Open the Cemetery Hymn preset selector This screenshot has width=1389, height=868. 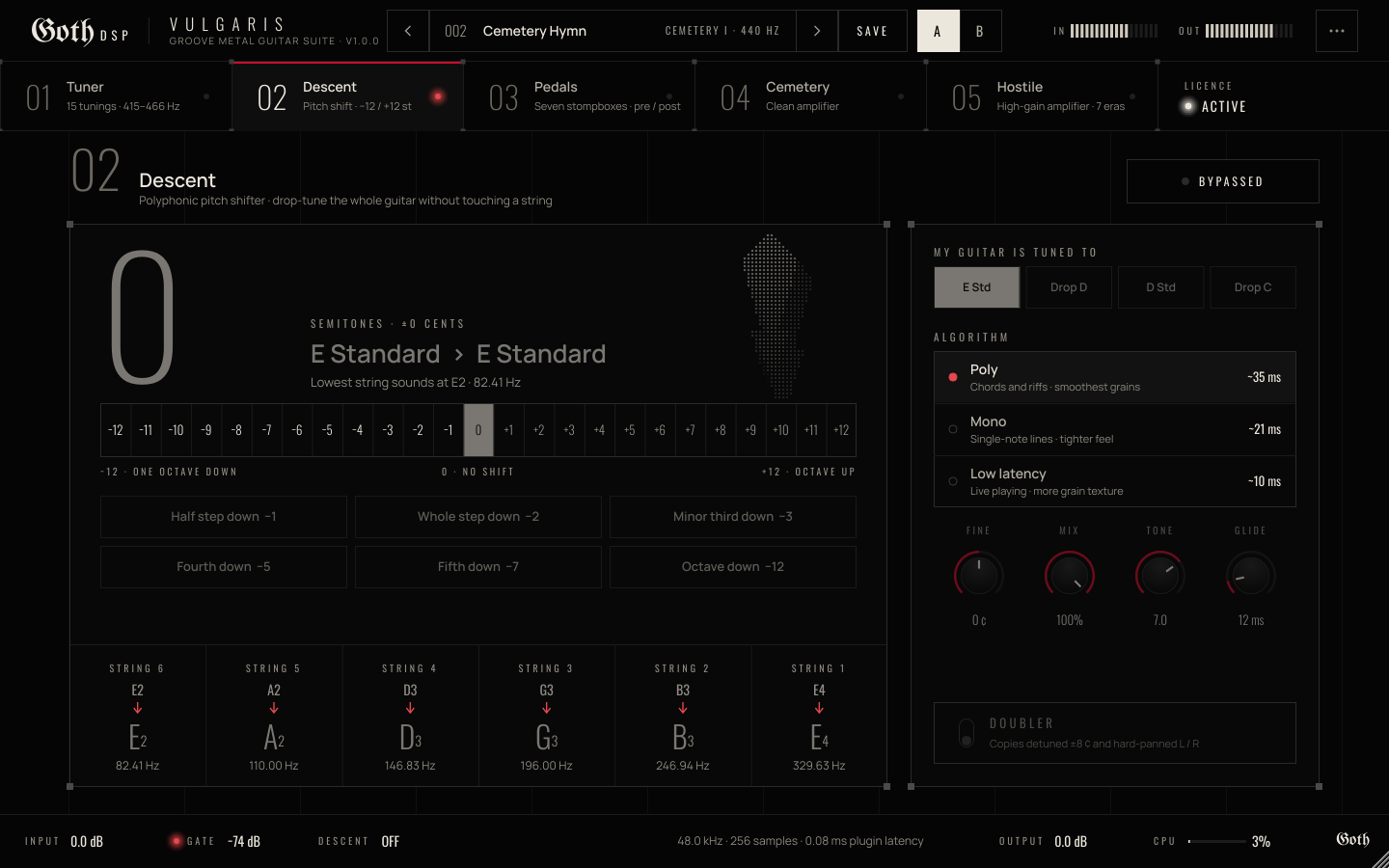click(x=613, y=31)
